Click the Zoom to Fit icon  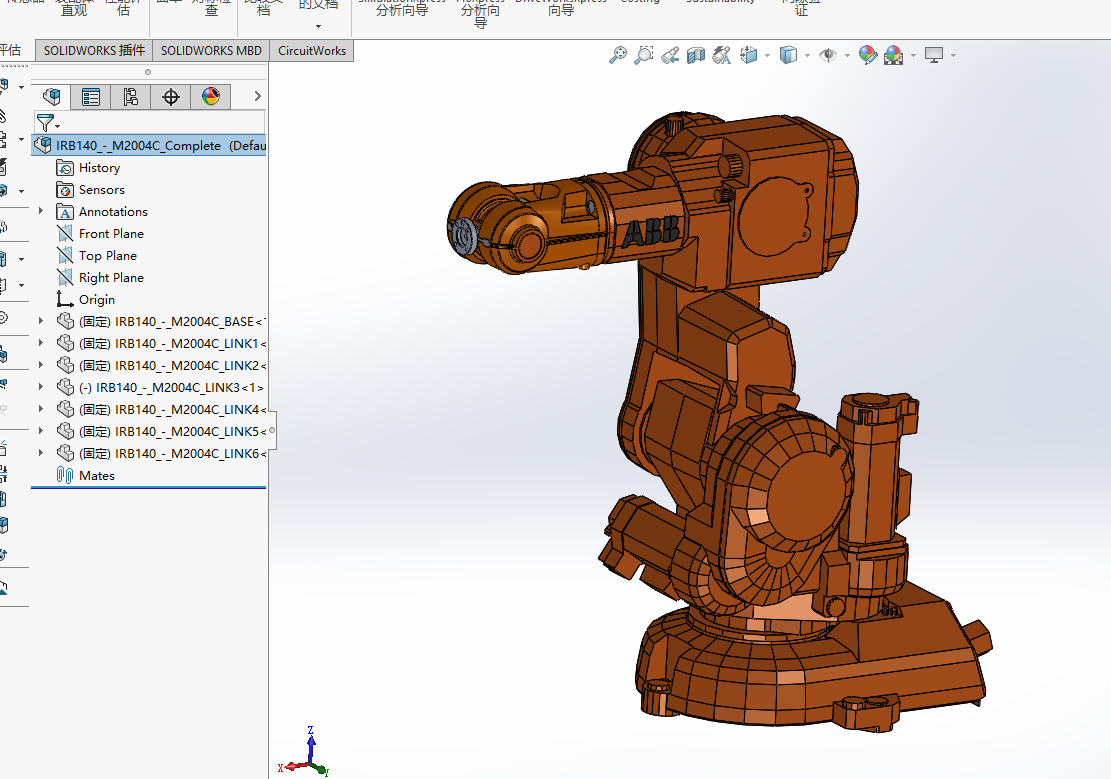tap(618, 55)
